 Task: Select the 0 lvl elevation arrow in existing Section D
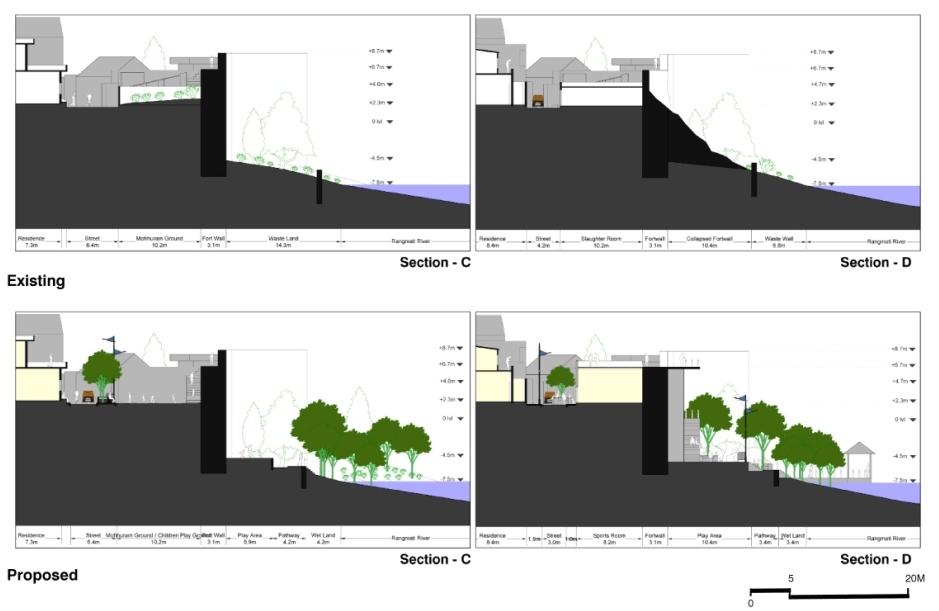click(x=831, y=123)
